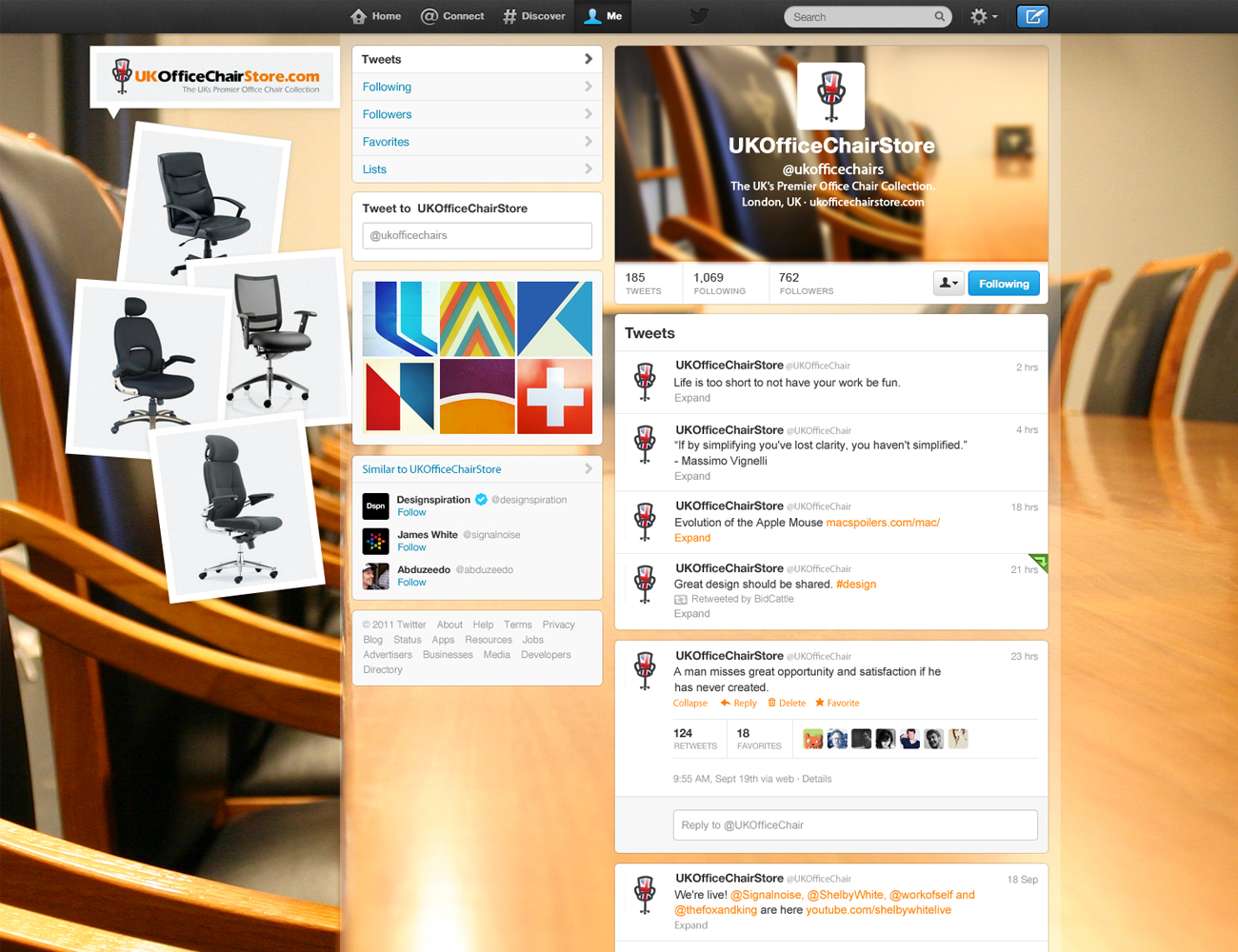This screenshot has height=952, width=1238.
Task: Collapse the 'A man misses' tweet
Action: pos(690,703)
